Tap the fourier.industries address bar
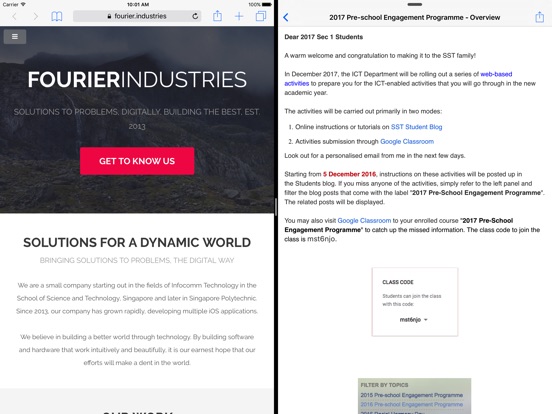Viewport: 552px width, 414px height. (137, 16)
